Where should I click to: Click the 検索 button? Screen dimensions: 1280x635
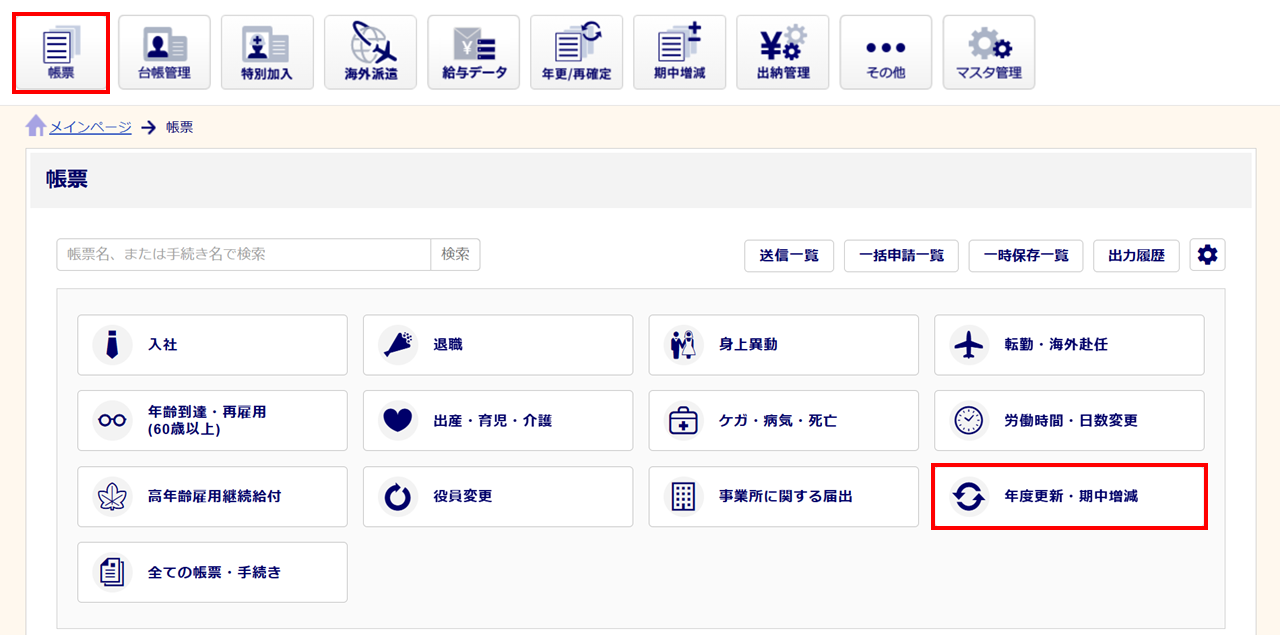point(455,255)
